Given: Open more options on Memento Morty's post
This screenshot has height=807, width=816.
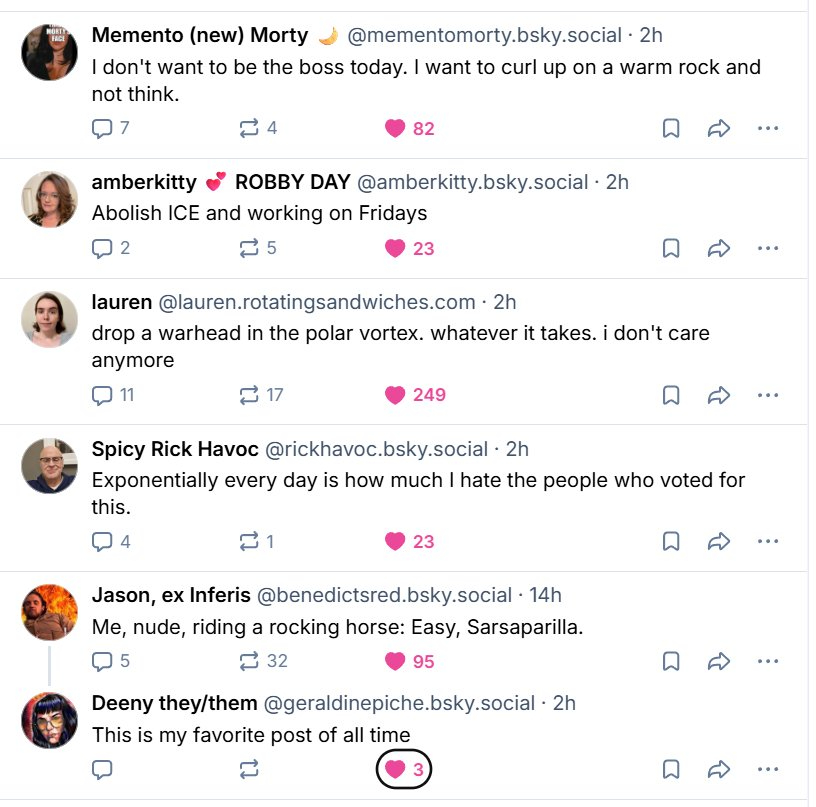Looking at the screenshot, I should (768, 128).
